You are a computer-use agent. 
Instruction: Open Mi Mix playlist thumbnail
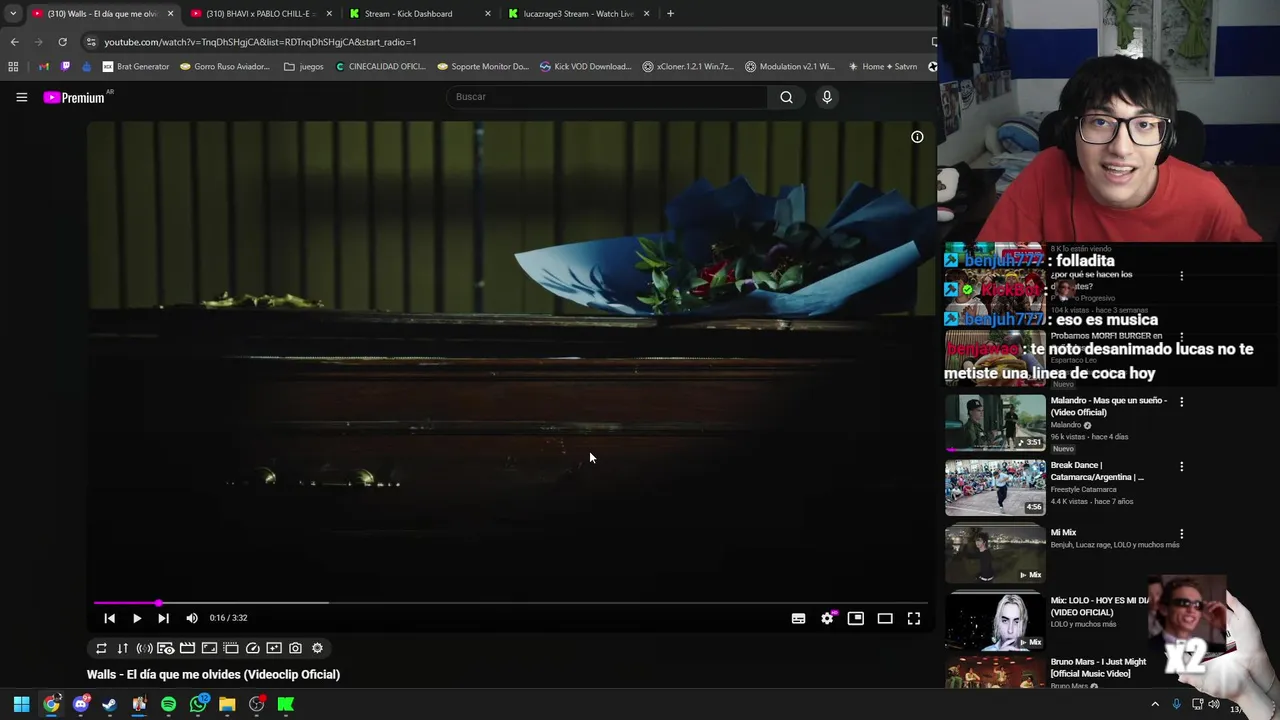(995, 554)
